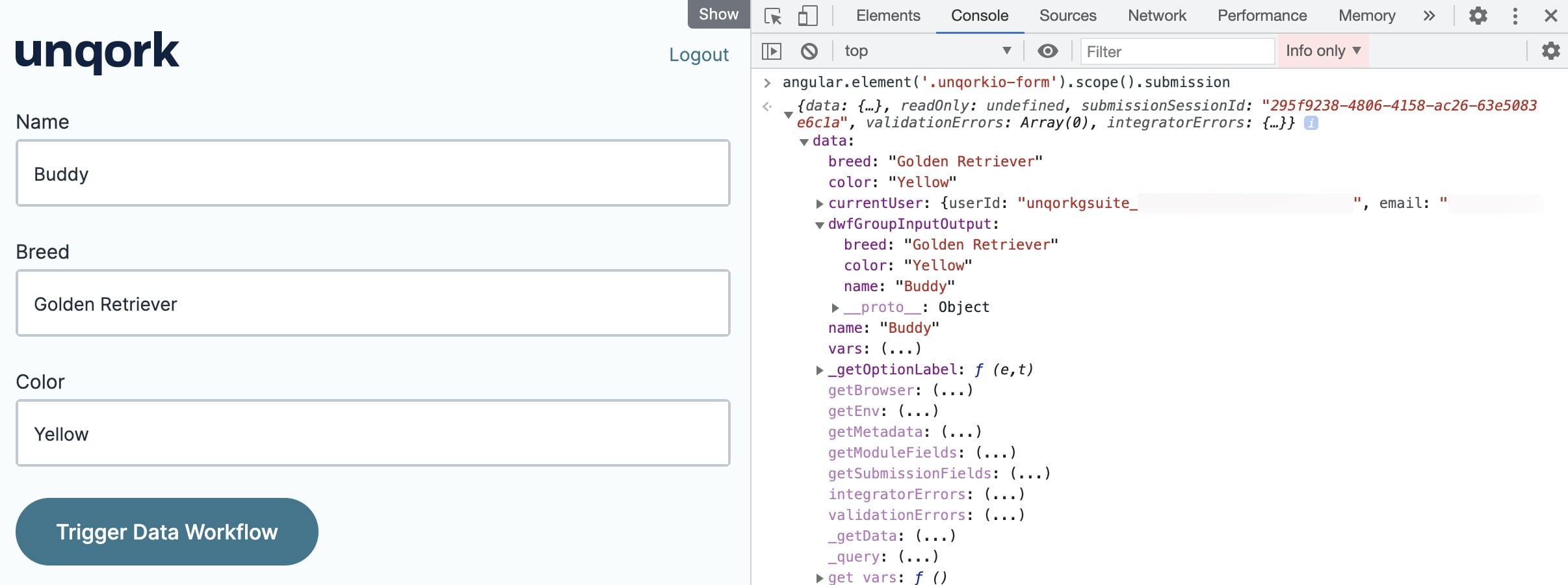The height and width of the screenshot is (585, 1568).
Task: Select color "Yellow" inside dwfGroupInputOutput
Action: [x=937, y=266]
